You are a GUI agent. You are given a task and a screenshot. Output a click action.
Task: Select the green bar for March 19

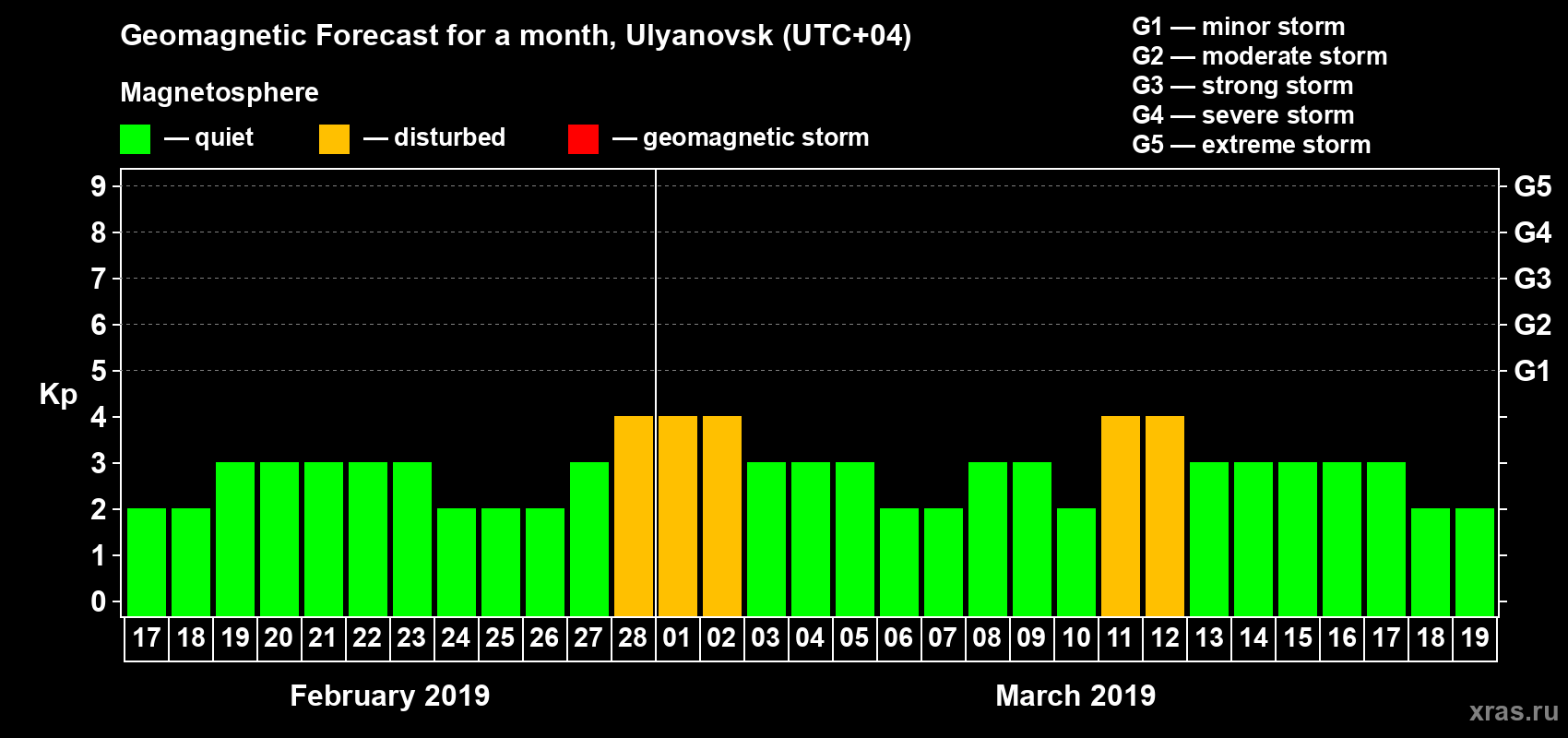pyautogui.click(x=1475, y=563)
